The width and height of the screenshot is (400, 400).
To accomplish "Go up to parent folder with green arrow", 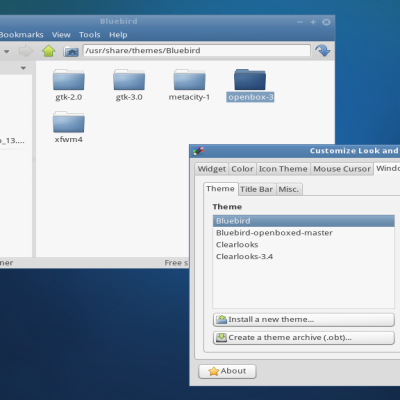I will 49,51.
